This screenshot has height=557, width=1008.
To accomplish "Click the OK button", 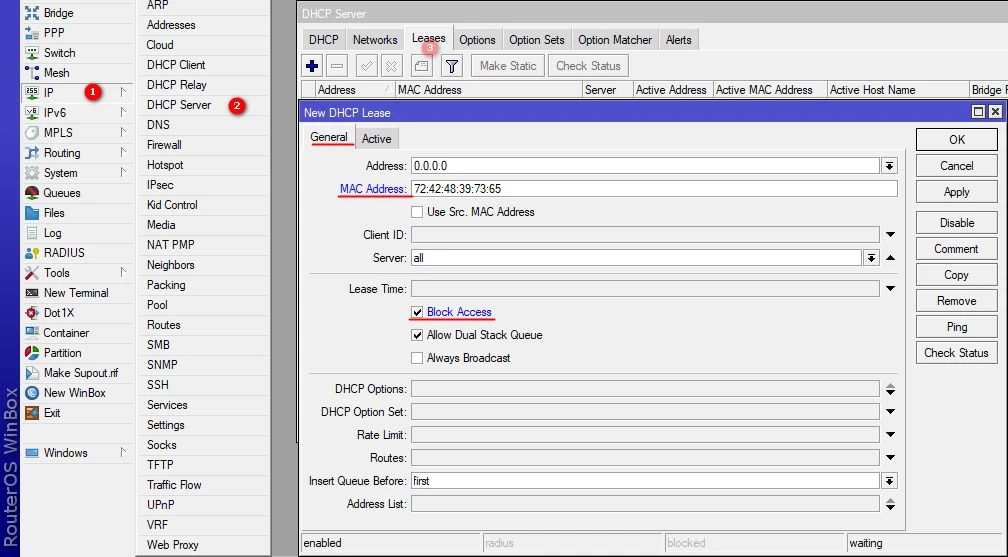I will coord(957,140).
